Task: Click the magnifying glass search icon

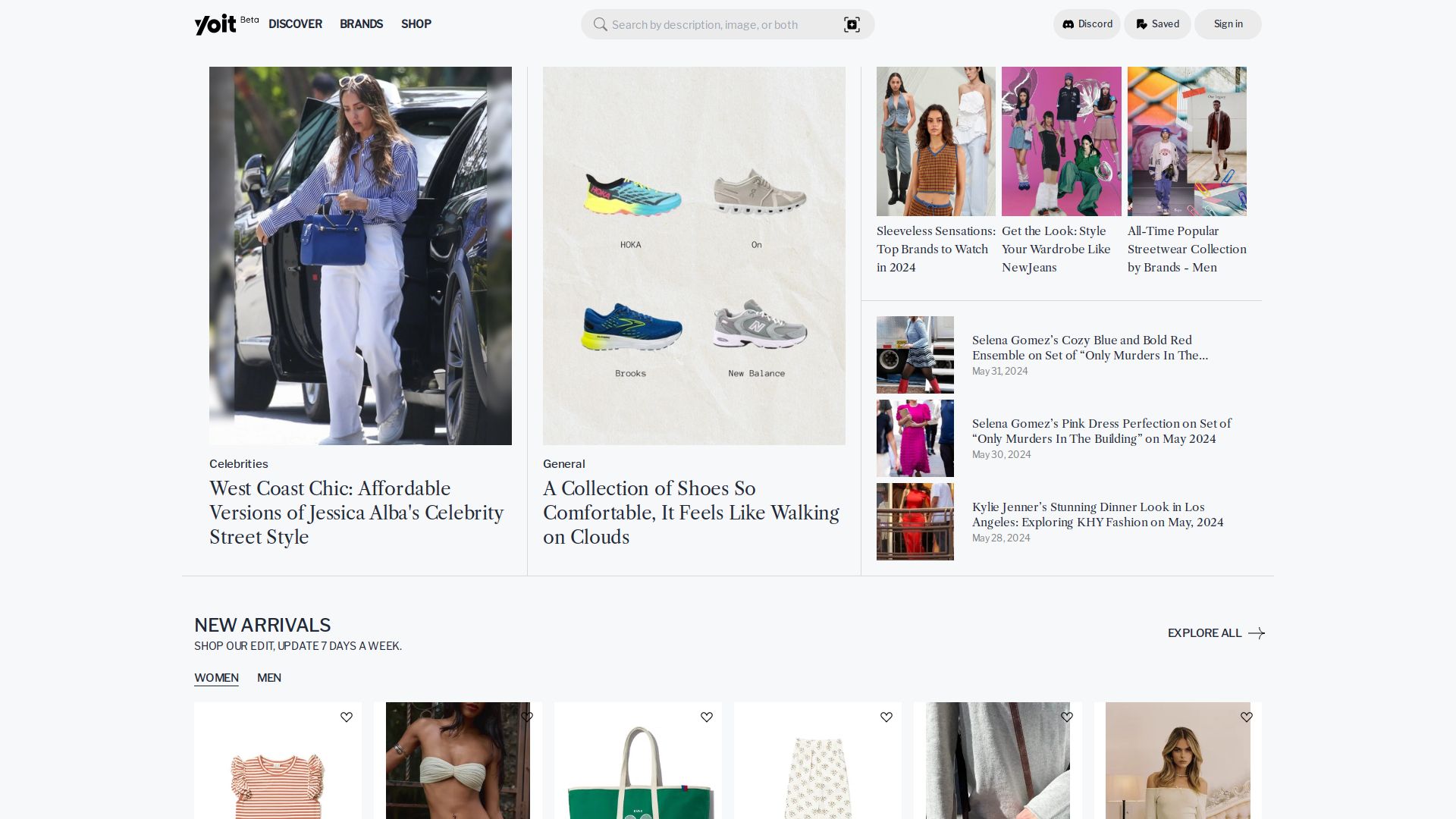Action: 600,24
